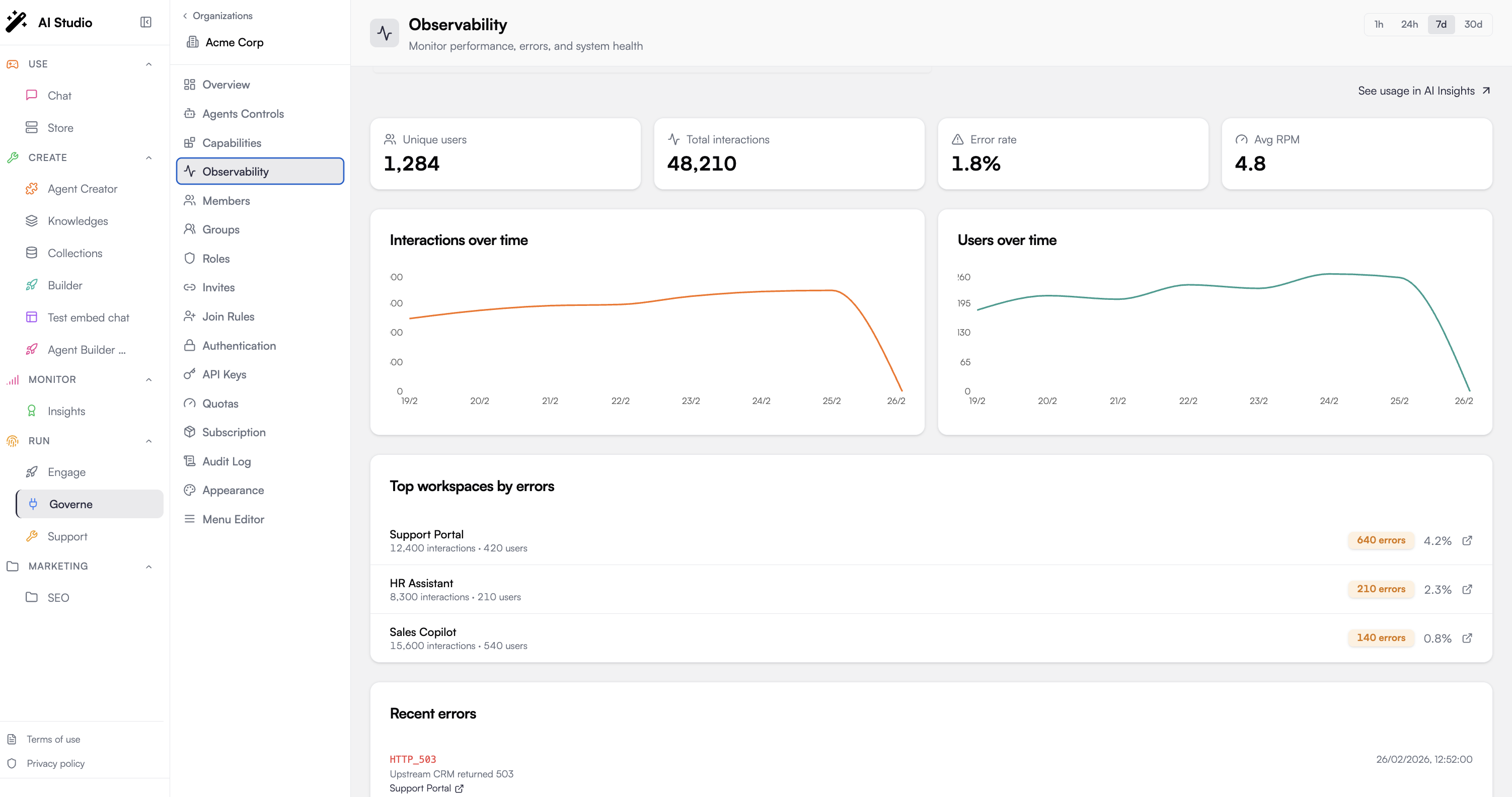This screenshot has height=797, width=1512.
Task: Open Insights under Monitor
Action: pos(89,412)
